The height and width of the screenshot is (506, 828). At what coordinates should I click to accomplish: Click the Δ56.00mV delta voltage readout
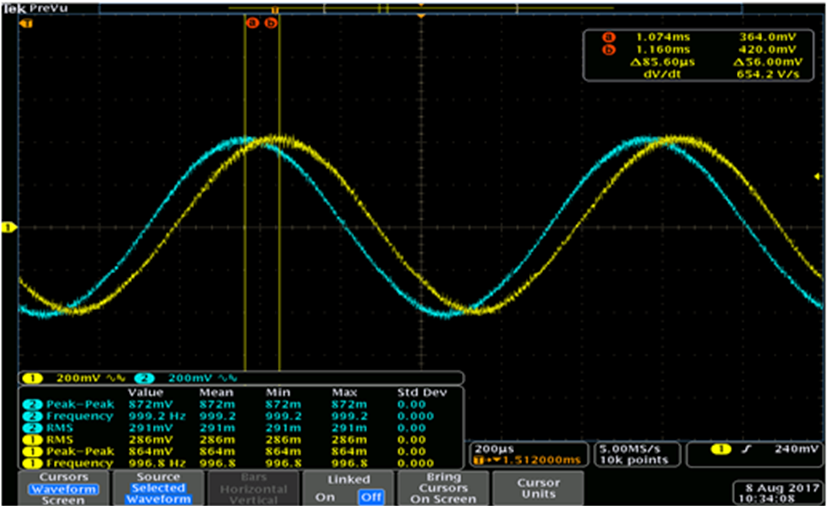(767, 62)
